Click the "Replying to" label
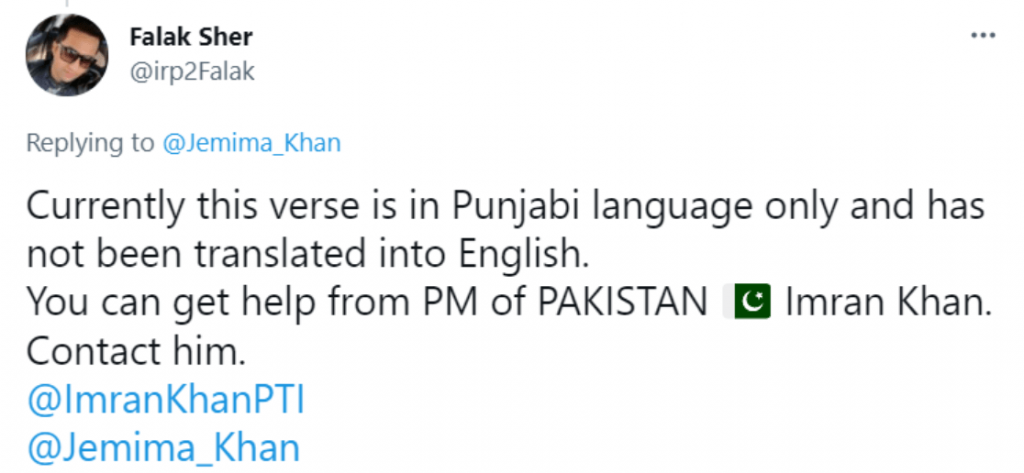This screenshot has width=1024, height=473. pyautogui.click(x=89, y=143)
